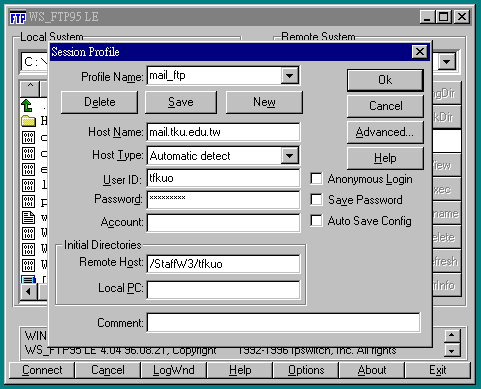Delete the mail_ftp profile
Image resolution: width=481 pixels, height=389 pixels.
pyautogui.click(x=99, y=102)
